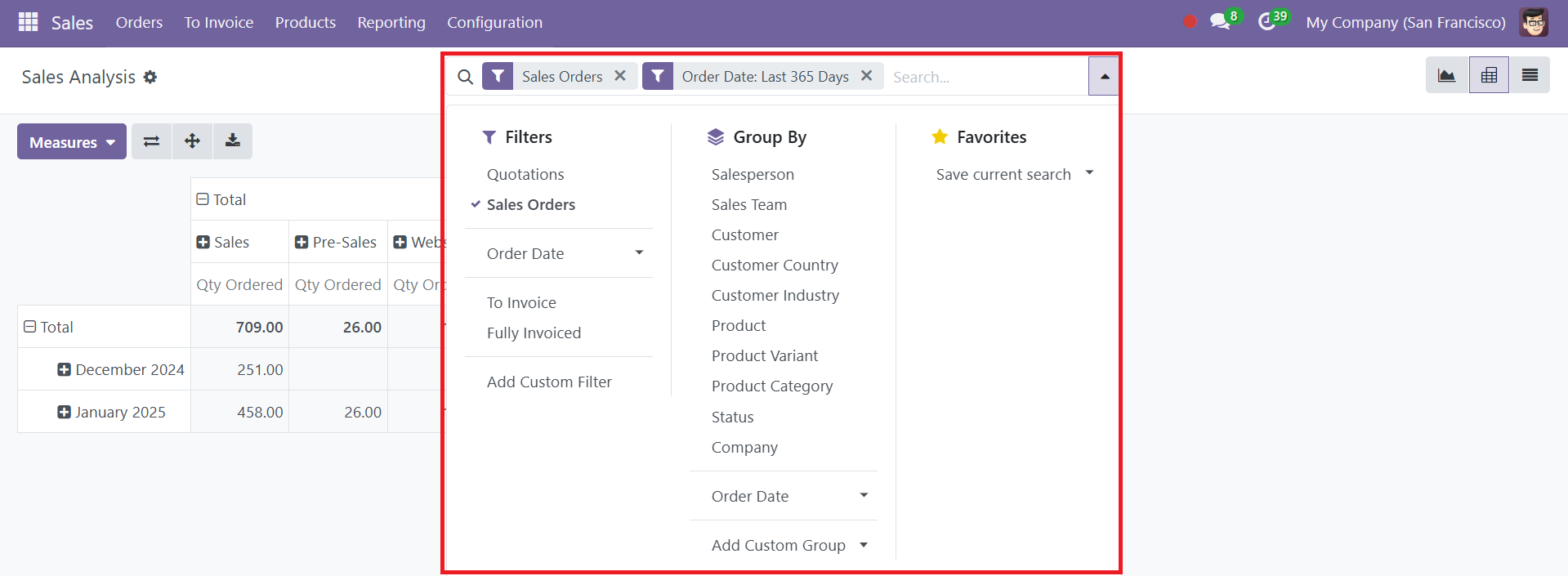This screenshot has width=1568, height=576.
Task: Open Sales Analysis settings gear
Action: click(x=150, y=77)
